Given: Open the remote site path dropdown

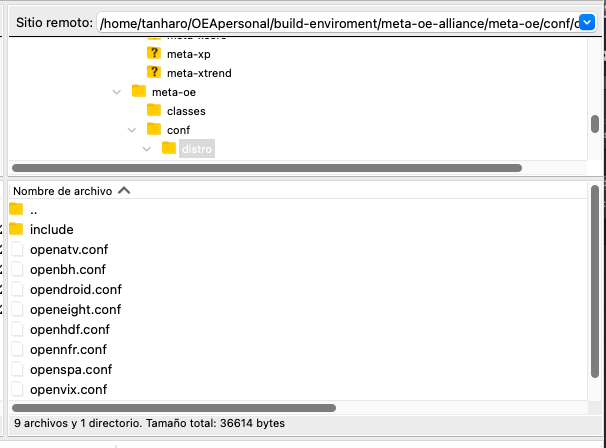Looking at the screenshot, I should (587, 22).
